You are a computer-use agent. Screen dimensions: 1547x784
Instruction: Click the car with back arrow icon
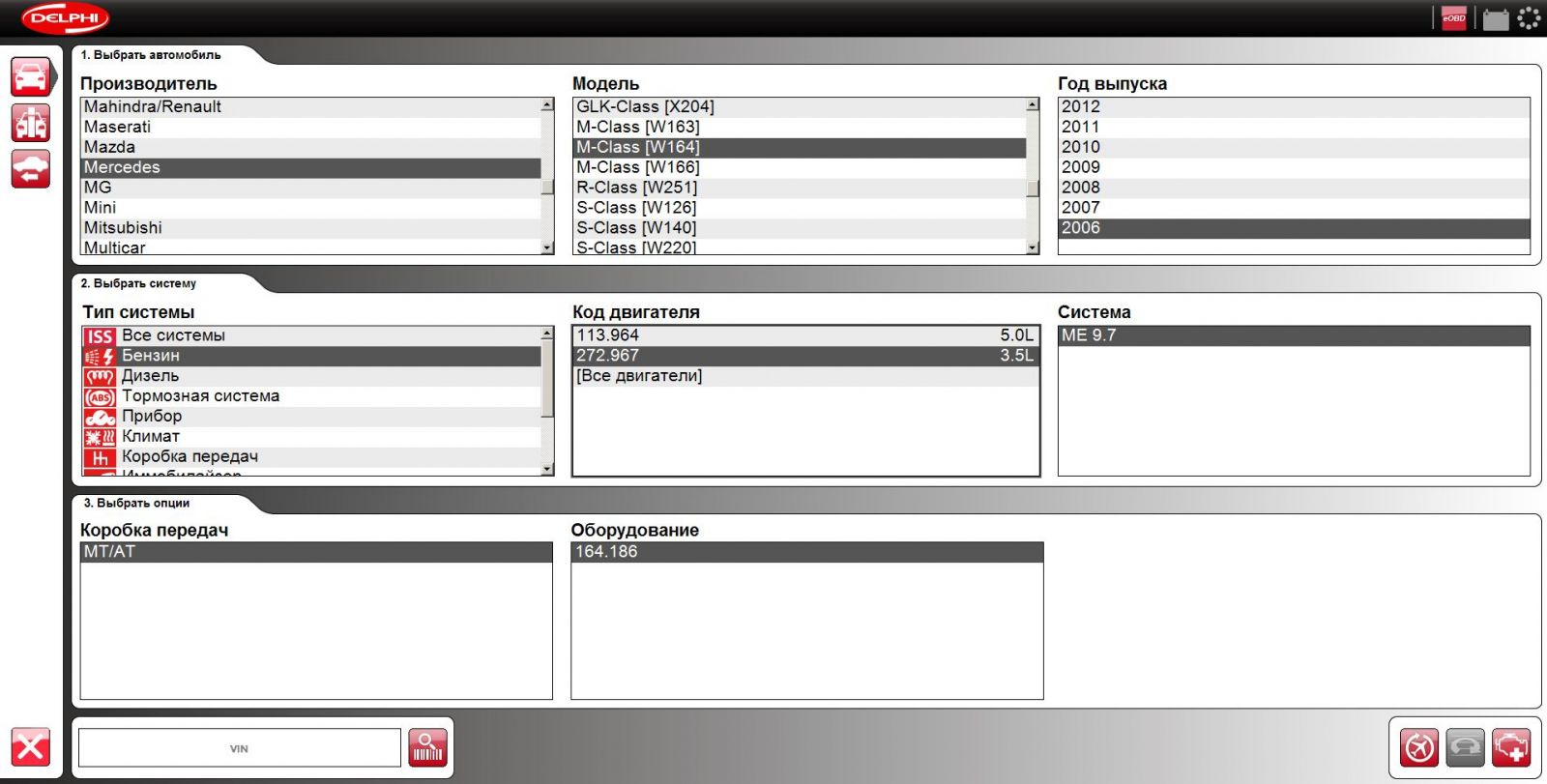31,169
